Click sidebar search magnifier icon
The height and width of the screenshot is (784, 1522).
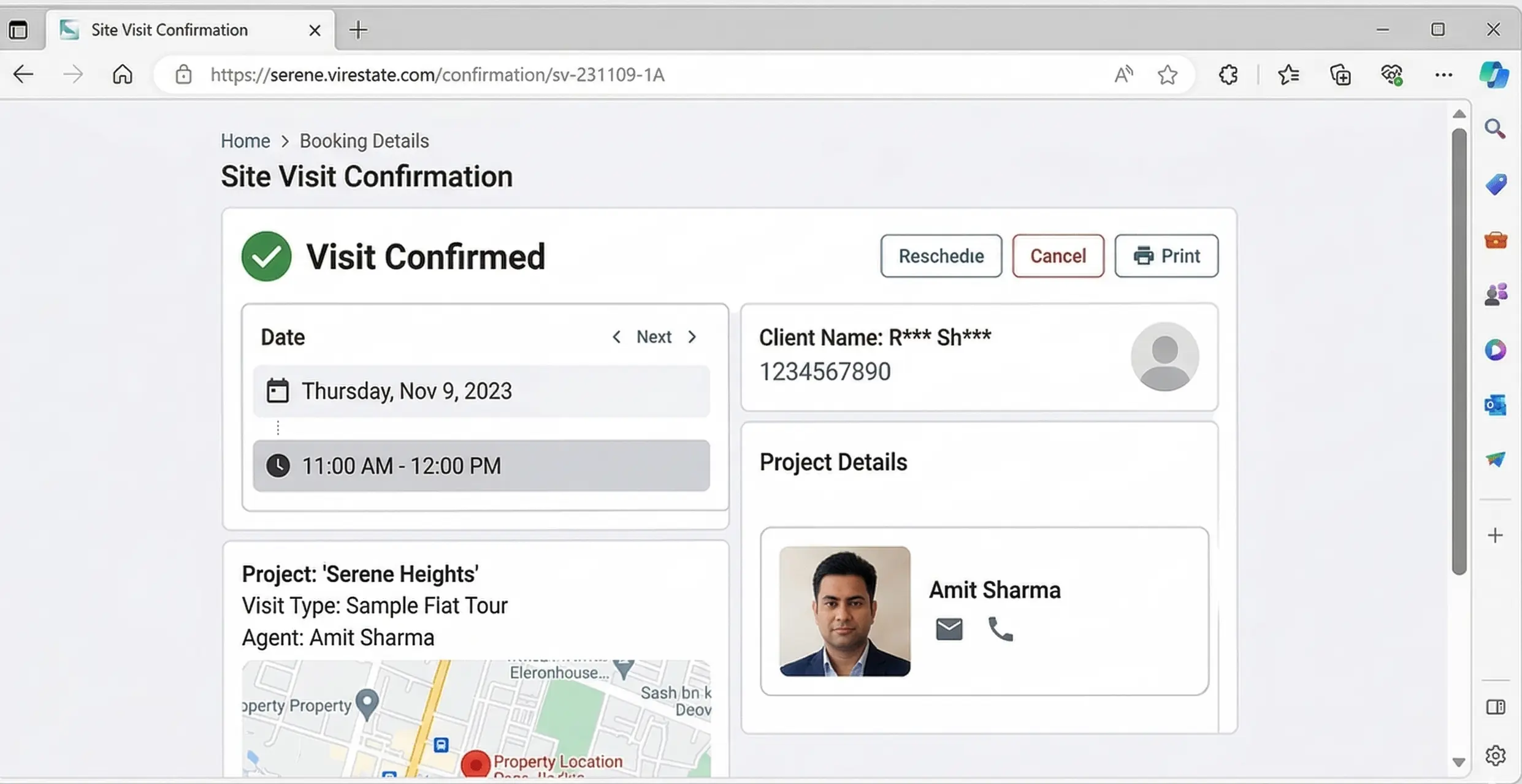[1495, 129]
